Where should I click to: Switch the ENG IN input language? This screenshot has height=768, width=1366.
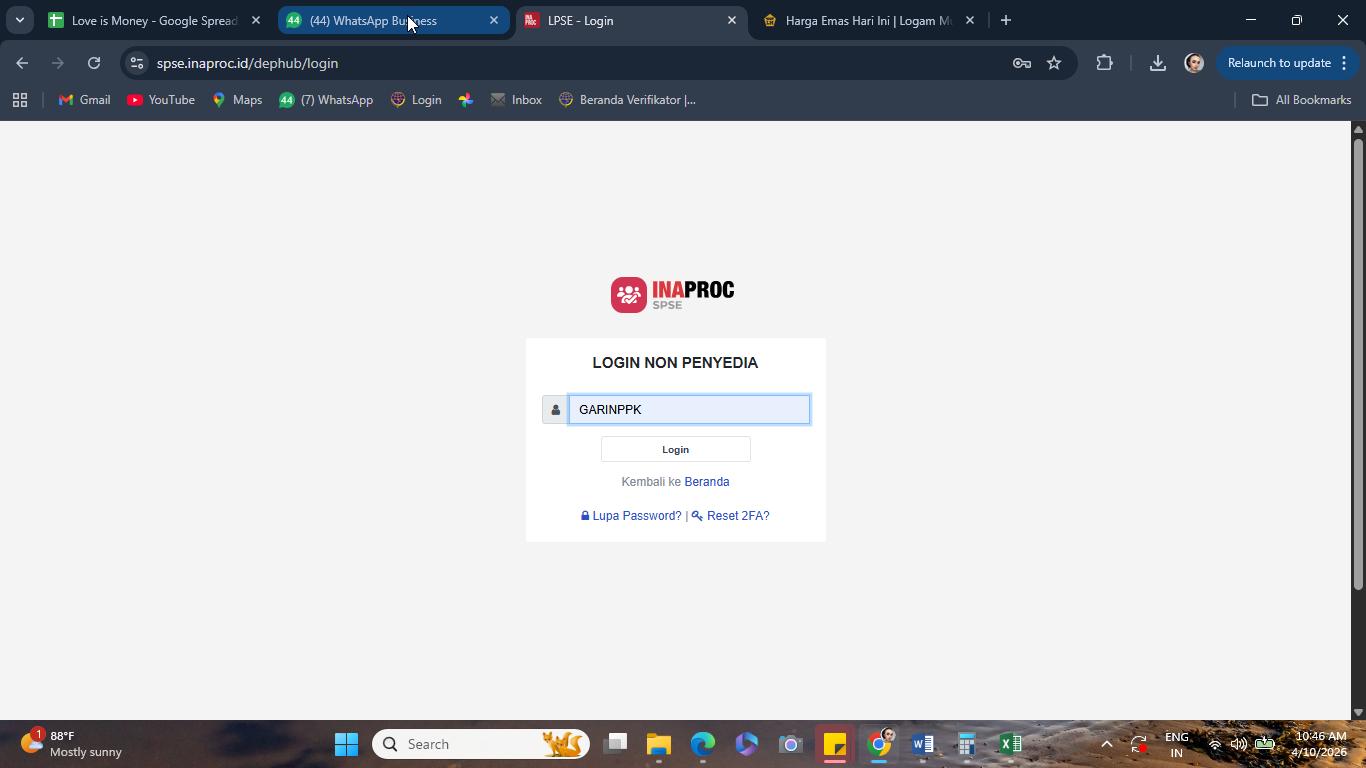pyautogui.click(x=1177, y=744)
